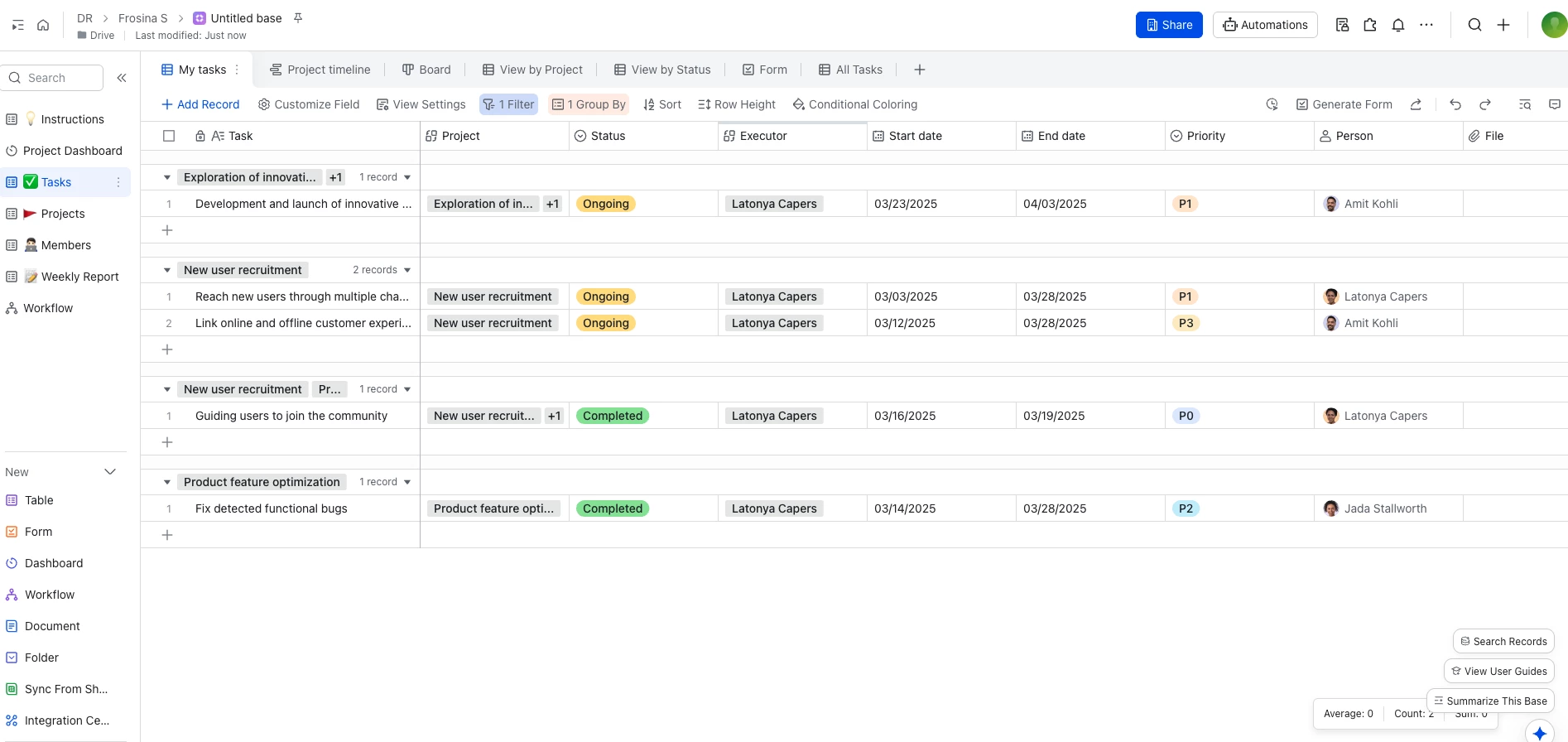Viewport: 1568px width, 742px height.
Task: Open the Project Dashboard in the sidebar
Action: 65,151
